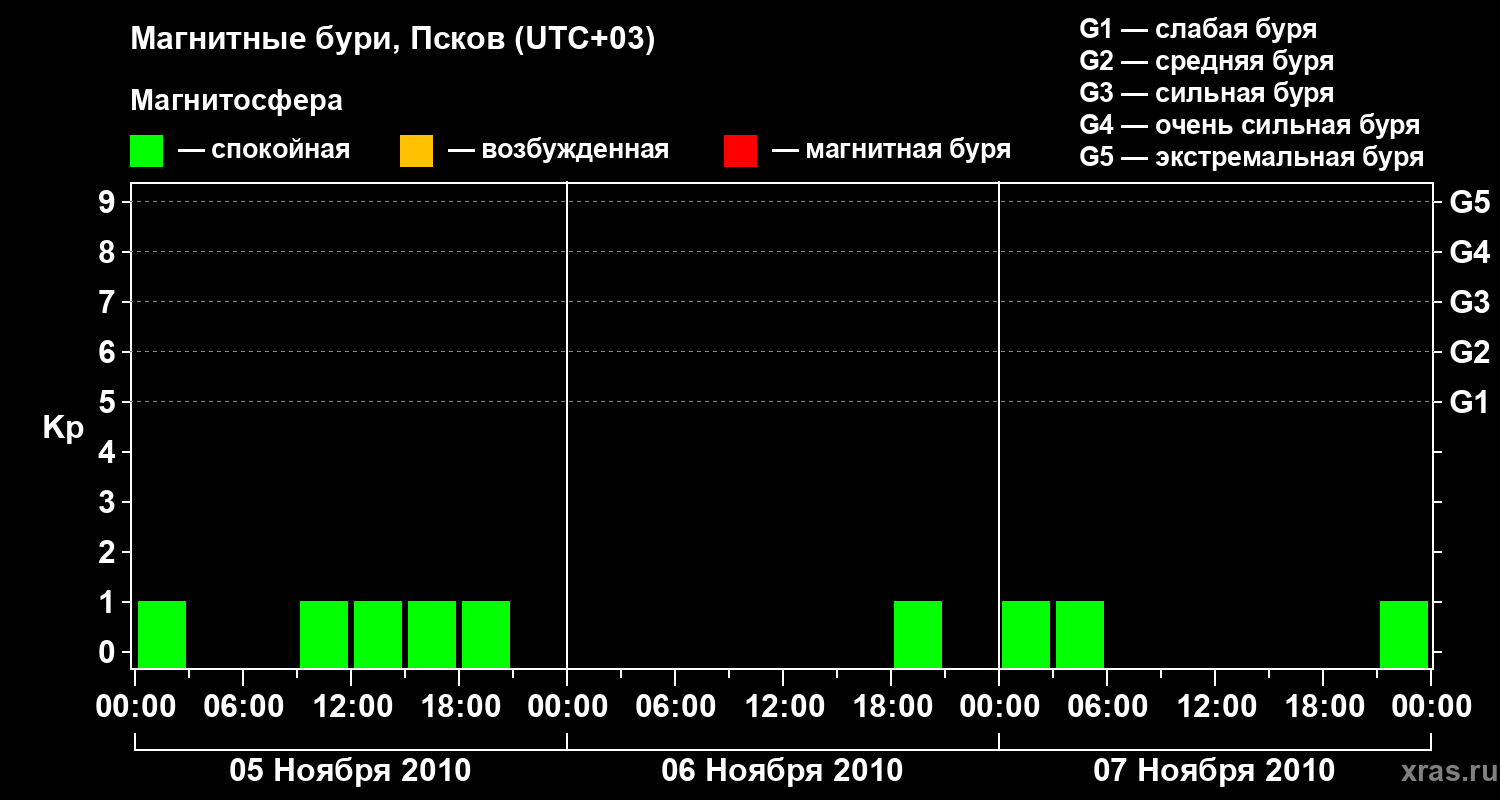
Task: Click the '06:00' time label of 07 Ноября
Action: pos(1107,706)
